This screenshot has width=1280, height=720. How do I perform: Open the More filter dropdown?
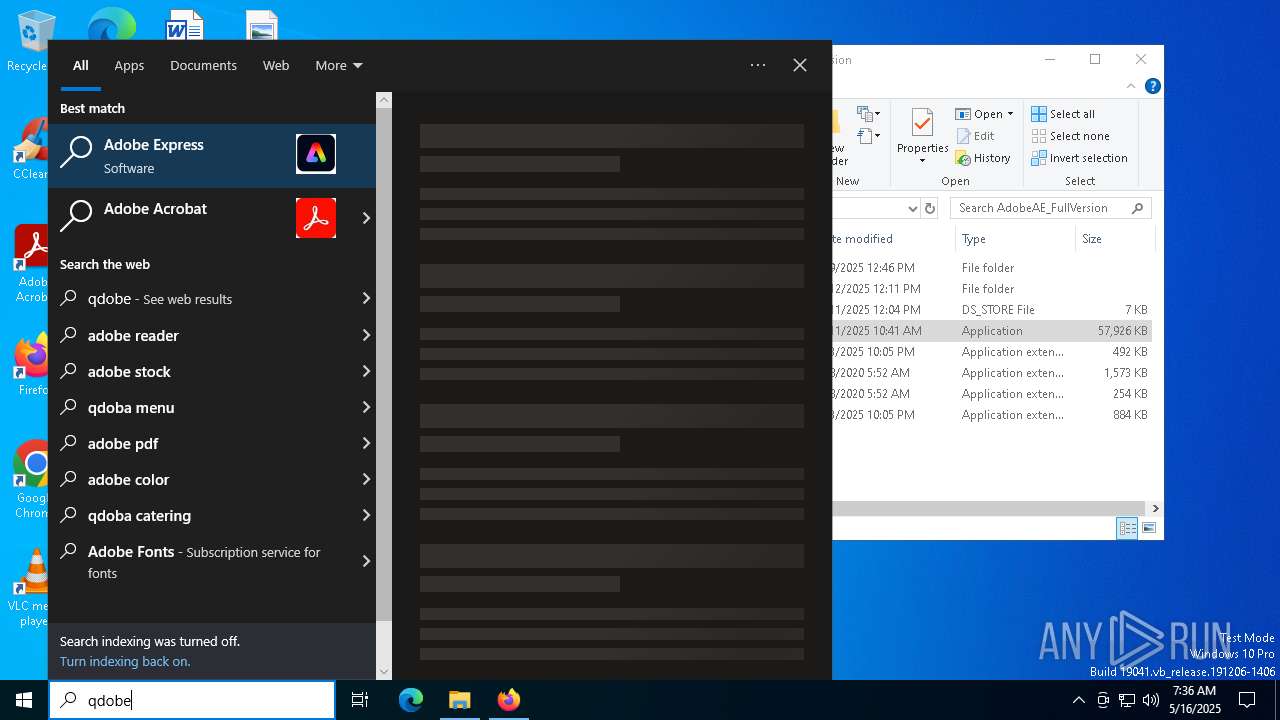(x=339, y=65)
